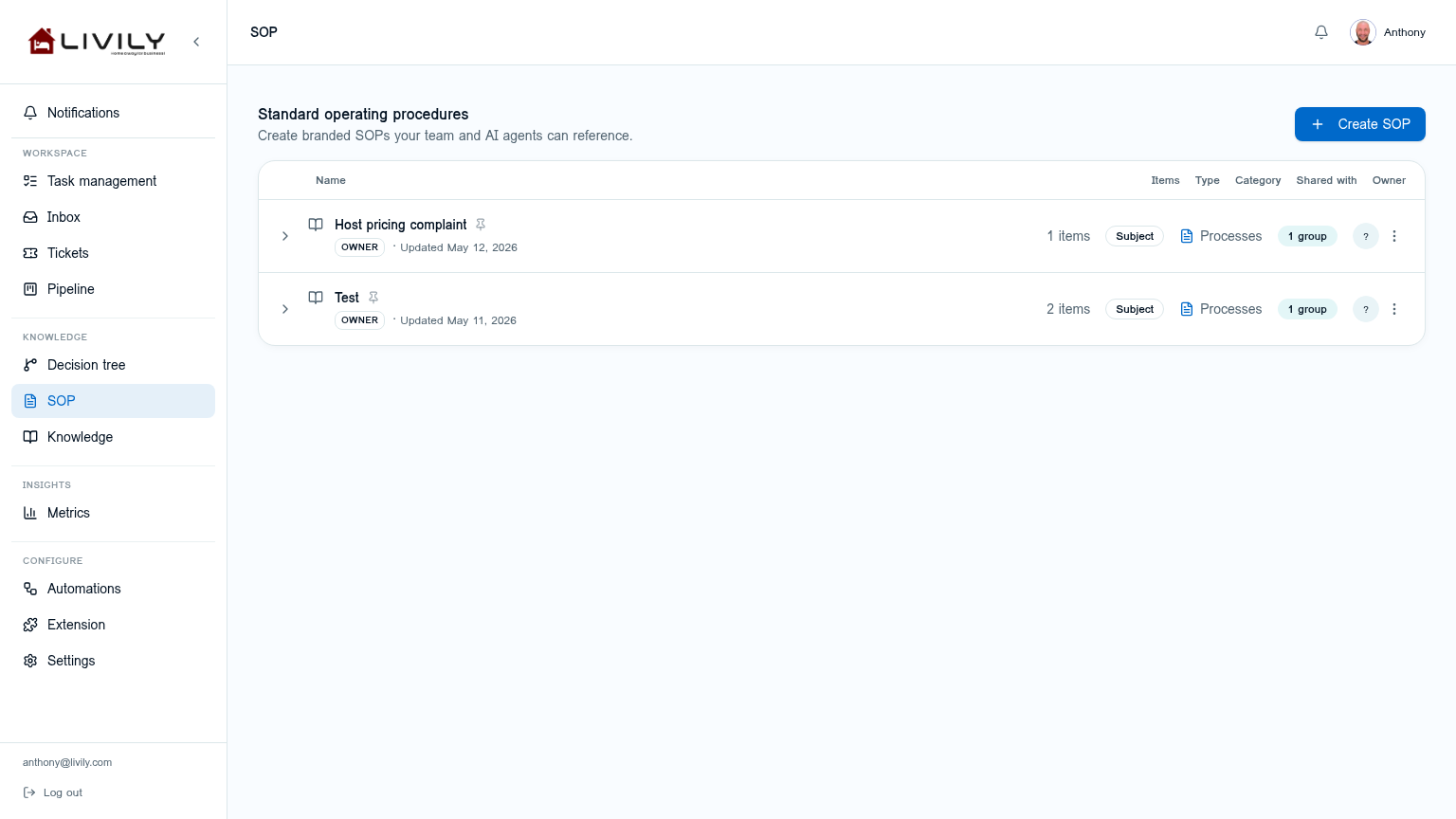Image resolution: width=1456 pixels, height=819 pixels.
Task: Open more options for Host pricing complaint
Action: [1394, 236]
